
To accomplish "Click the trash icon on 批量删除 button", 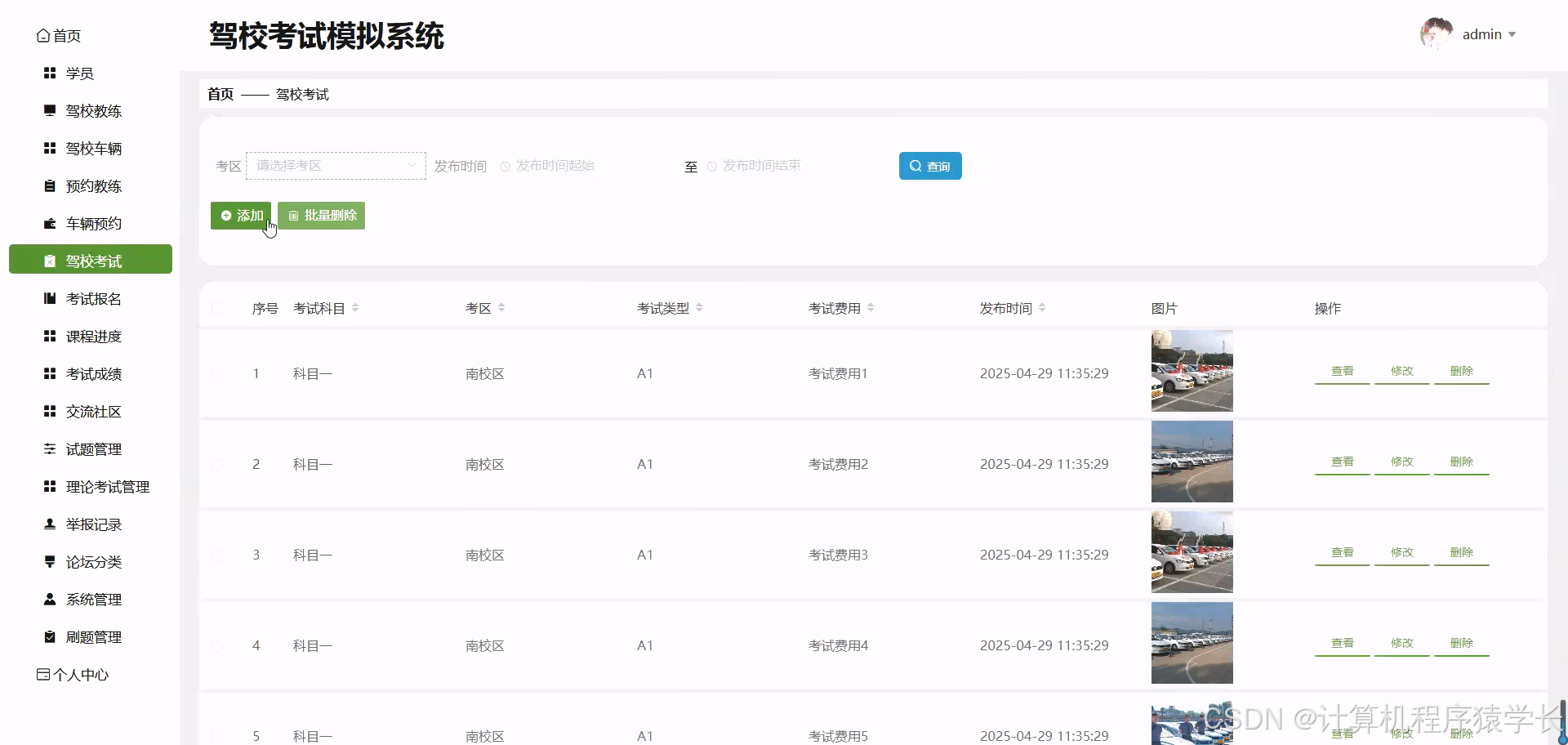I will 294,215.
